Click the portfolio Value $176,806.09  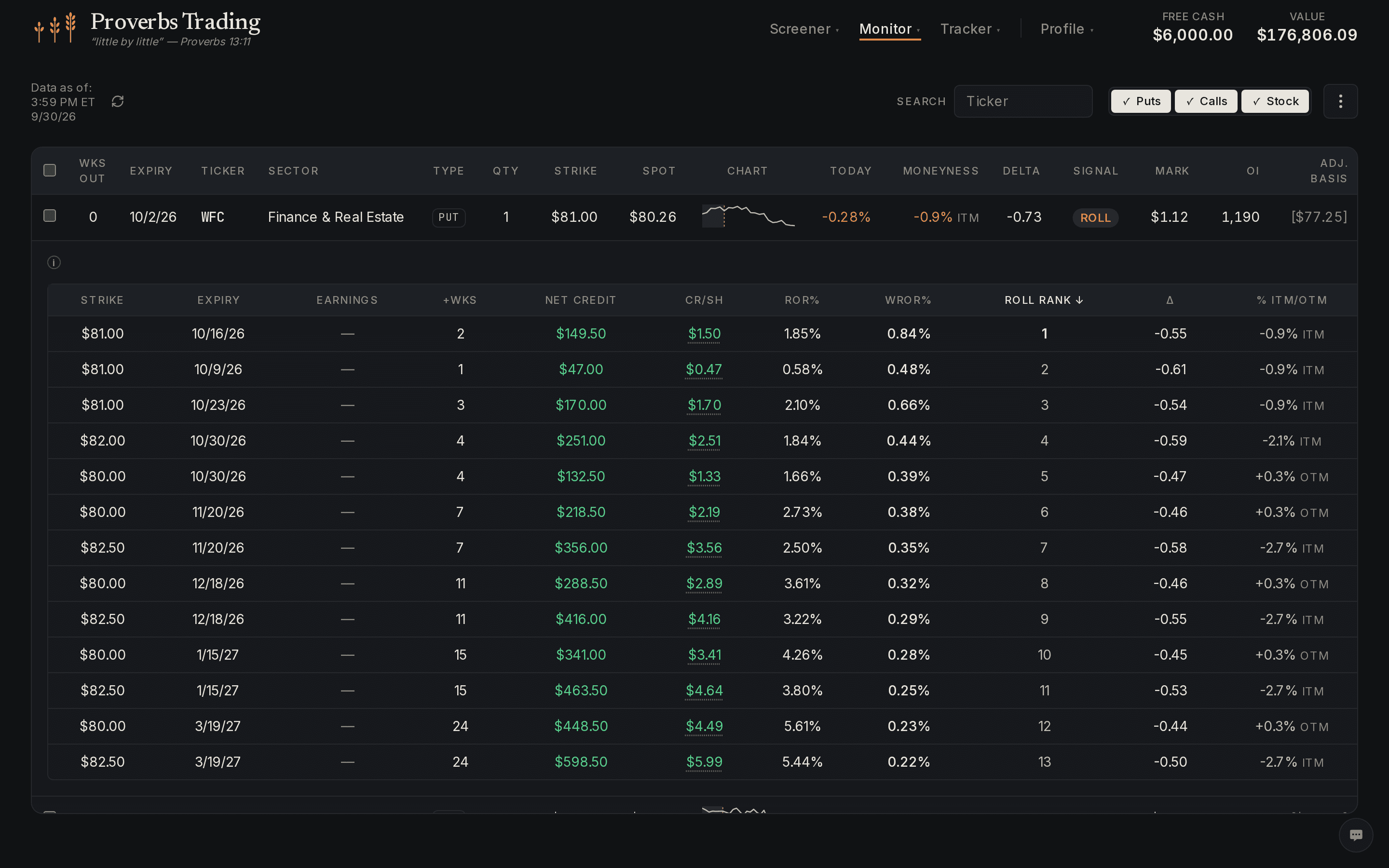tap(1307, 35)
